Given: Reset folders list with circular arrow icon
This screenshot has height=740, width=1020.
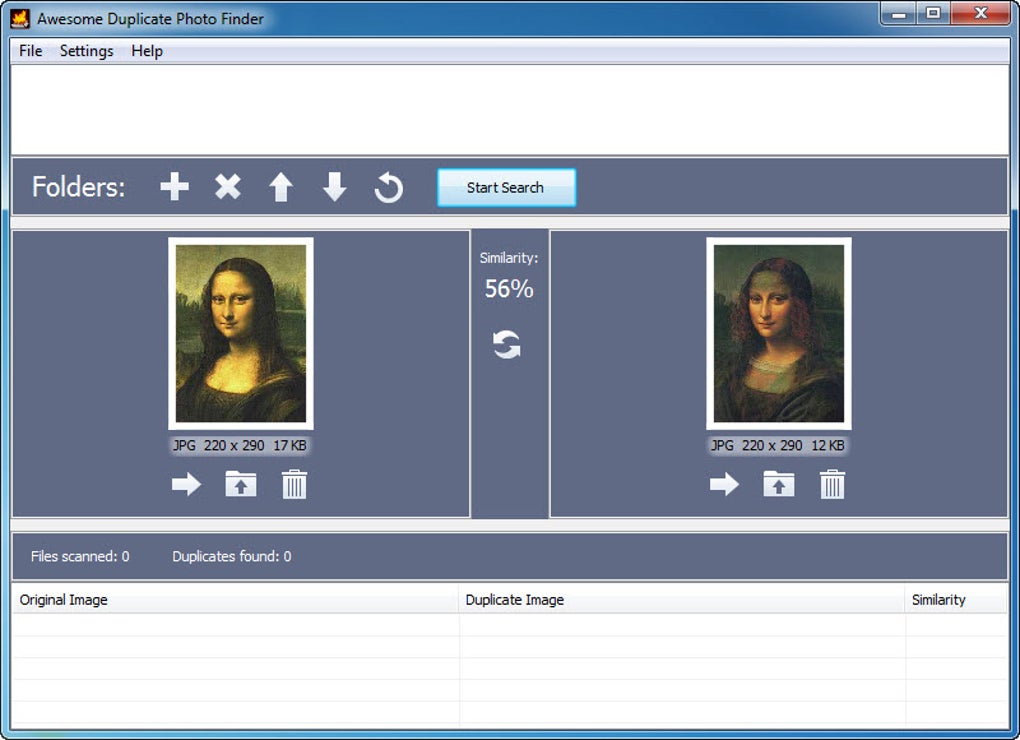Looking at the screenshot, I should pyautogui.click(x=388, y=187).
